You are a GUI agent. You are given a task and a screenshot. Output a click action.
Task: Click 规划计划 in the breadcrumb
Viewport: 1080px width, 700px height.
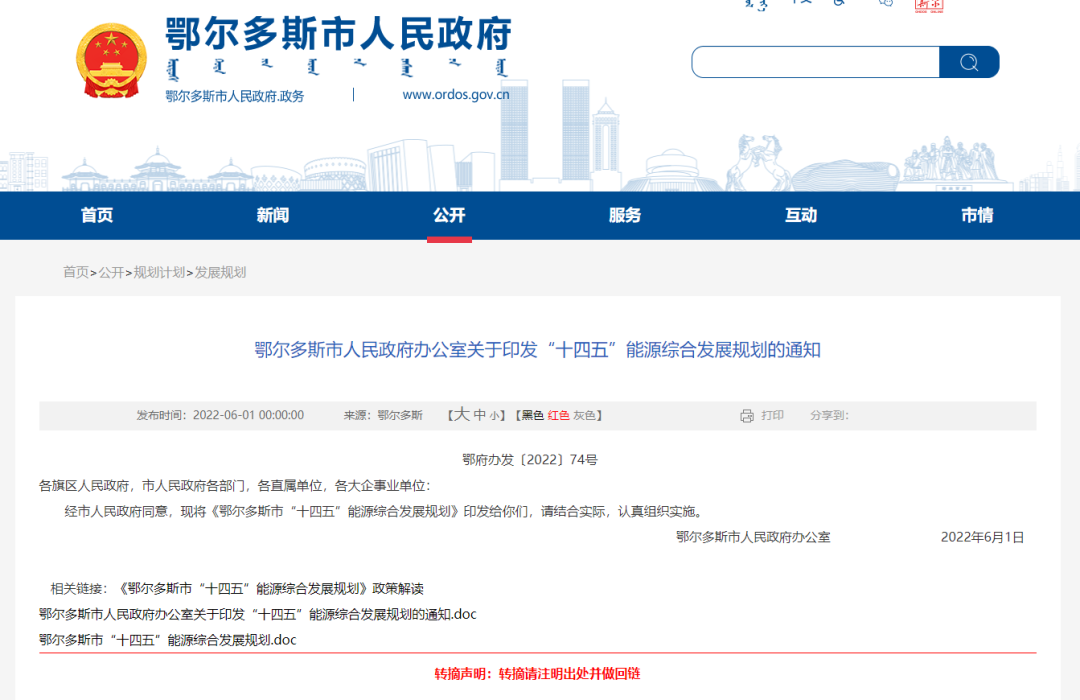click(159, 272)
